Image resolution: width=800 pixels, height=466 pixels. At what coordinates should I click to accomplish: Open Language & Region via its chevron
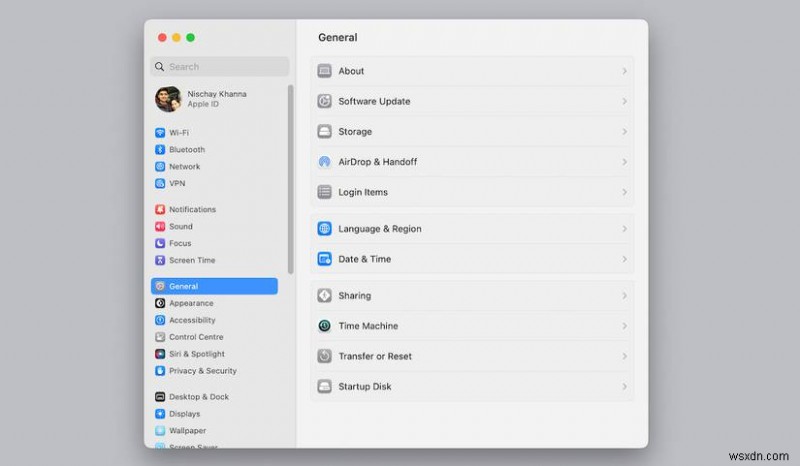(624, 229)
